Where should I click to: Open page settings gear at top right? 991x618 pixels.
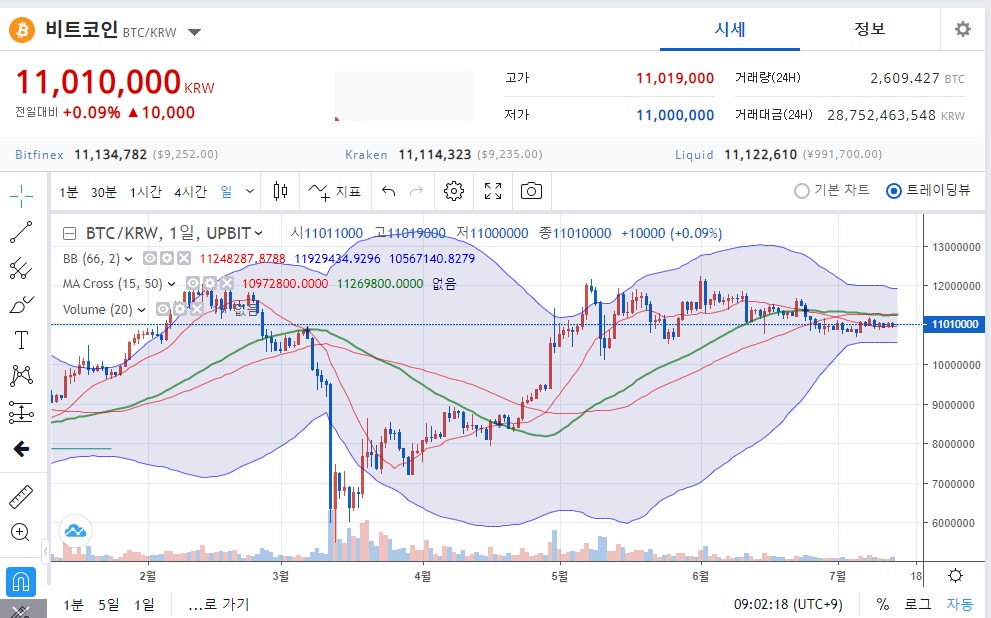click(963, 29)
